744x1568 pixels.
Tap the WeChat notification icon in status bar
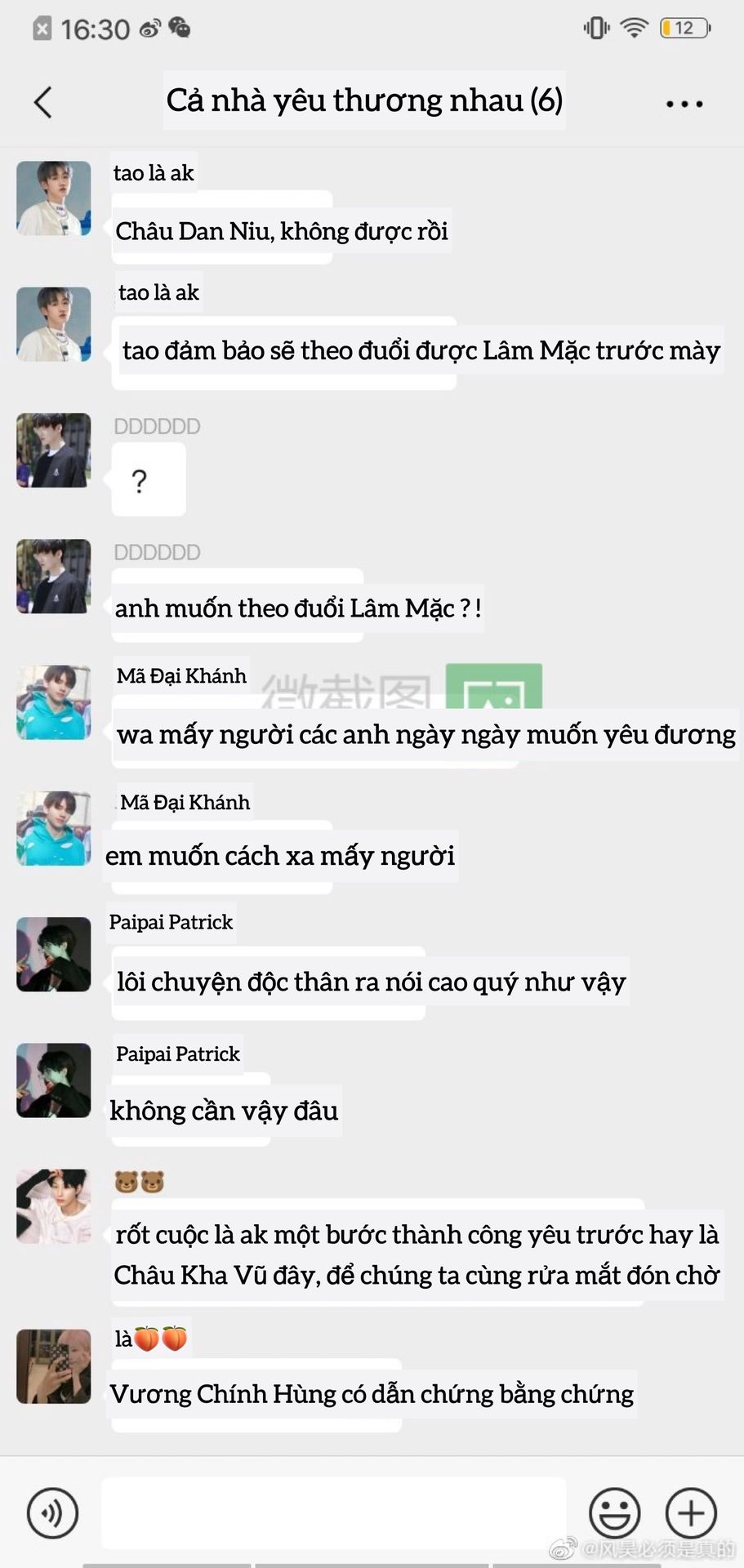pyautogui.click(x=180, y=29)
